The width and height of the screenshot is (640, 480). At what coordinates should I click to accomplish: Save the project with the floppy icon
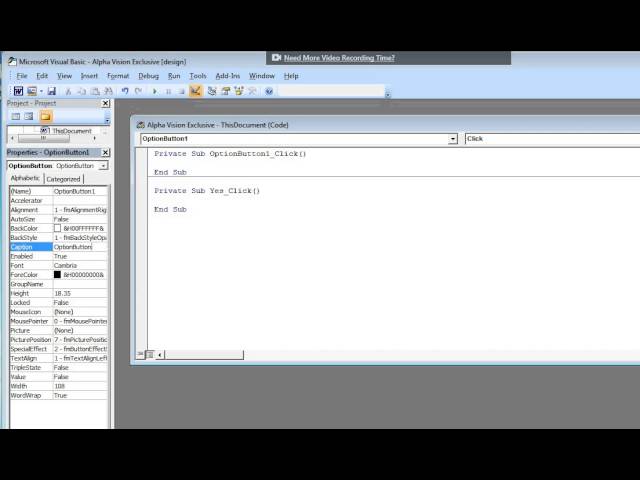[51, 91]
